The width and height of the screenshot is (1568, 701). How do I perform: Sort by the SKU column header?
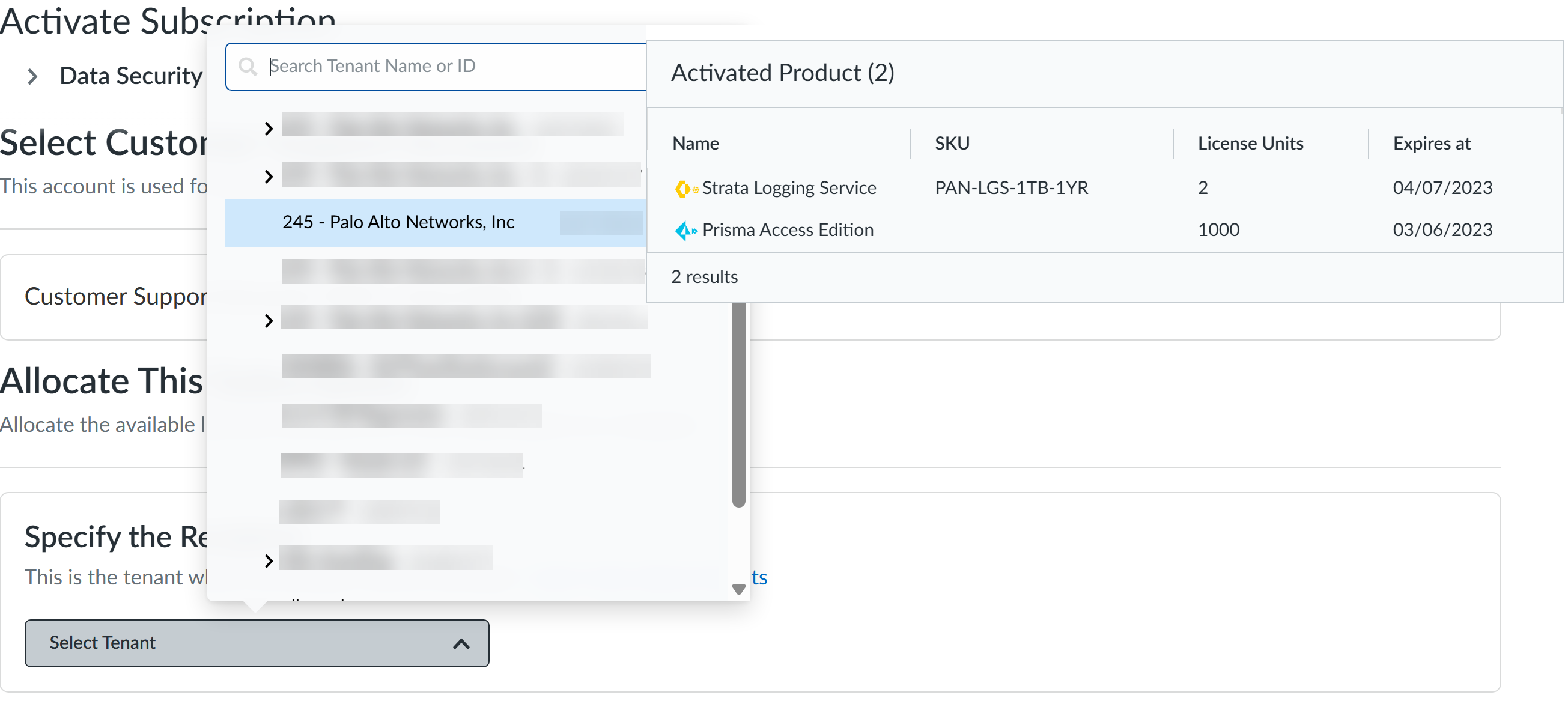pos(952,144)
